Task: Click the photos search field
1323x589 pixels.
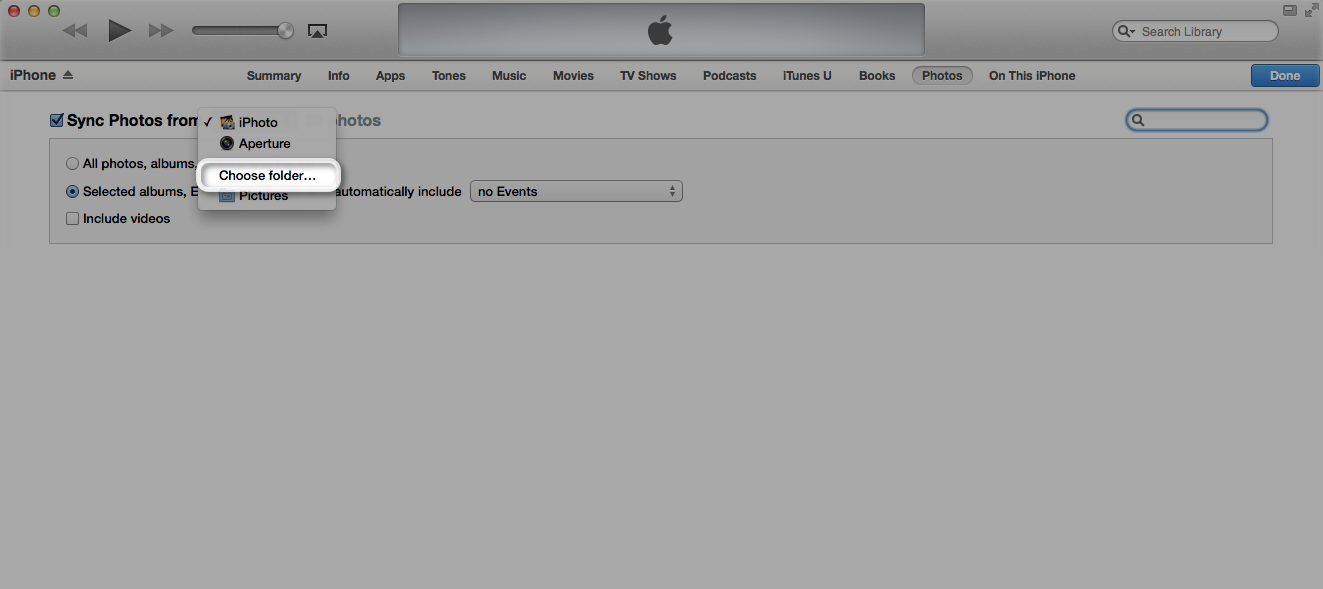Action: (x=1197, y=120)
